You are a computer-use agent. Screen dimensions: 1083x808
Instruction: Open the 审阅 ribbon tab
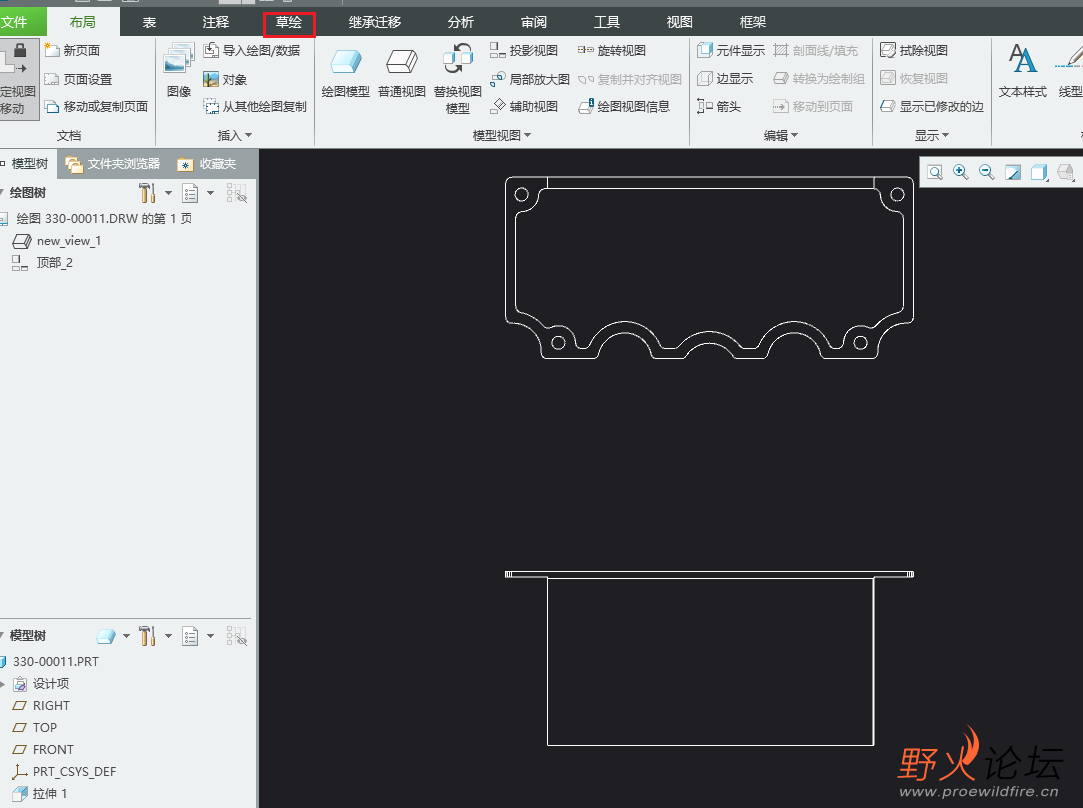534,22
